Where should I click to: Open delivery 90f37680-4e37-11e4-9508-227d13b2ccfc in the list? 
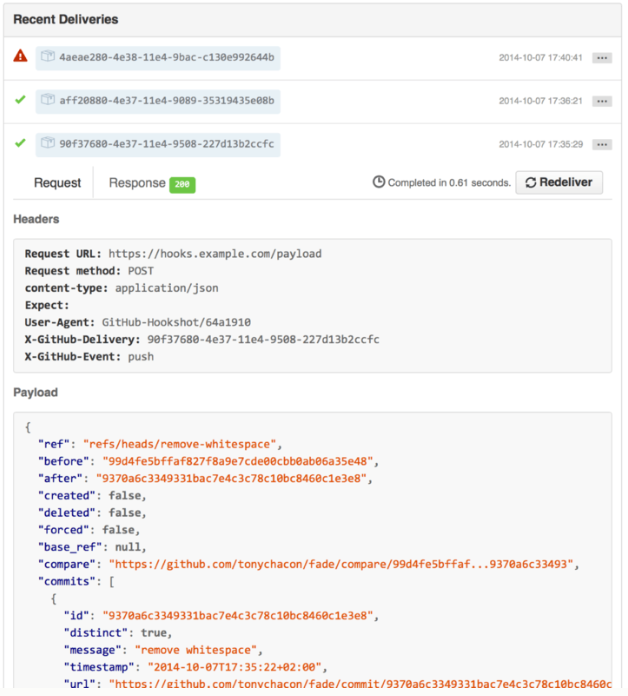(158, 145)
